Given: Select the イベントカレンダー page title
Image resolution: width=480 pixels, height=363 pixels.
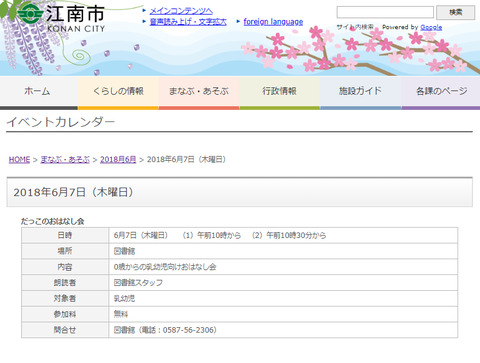Looking at the screenshot, I should 61,122.
